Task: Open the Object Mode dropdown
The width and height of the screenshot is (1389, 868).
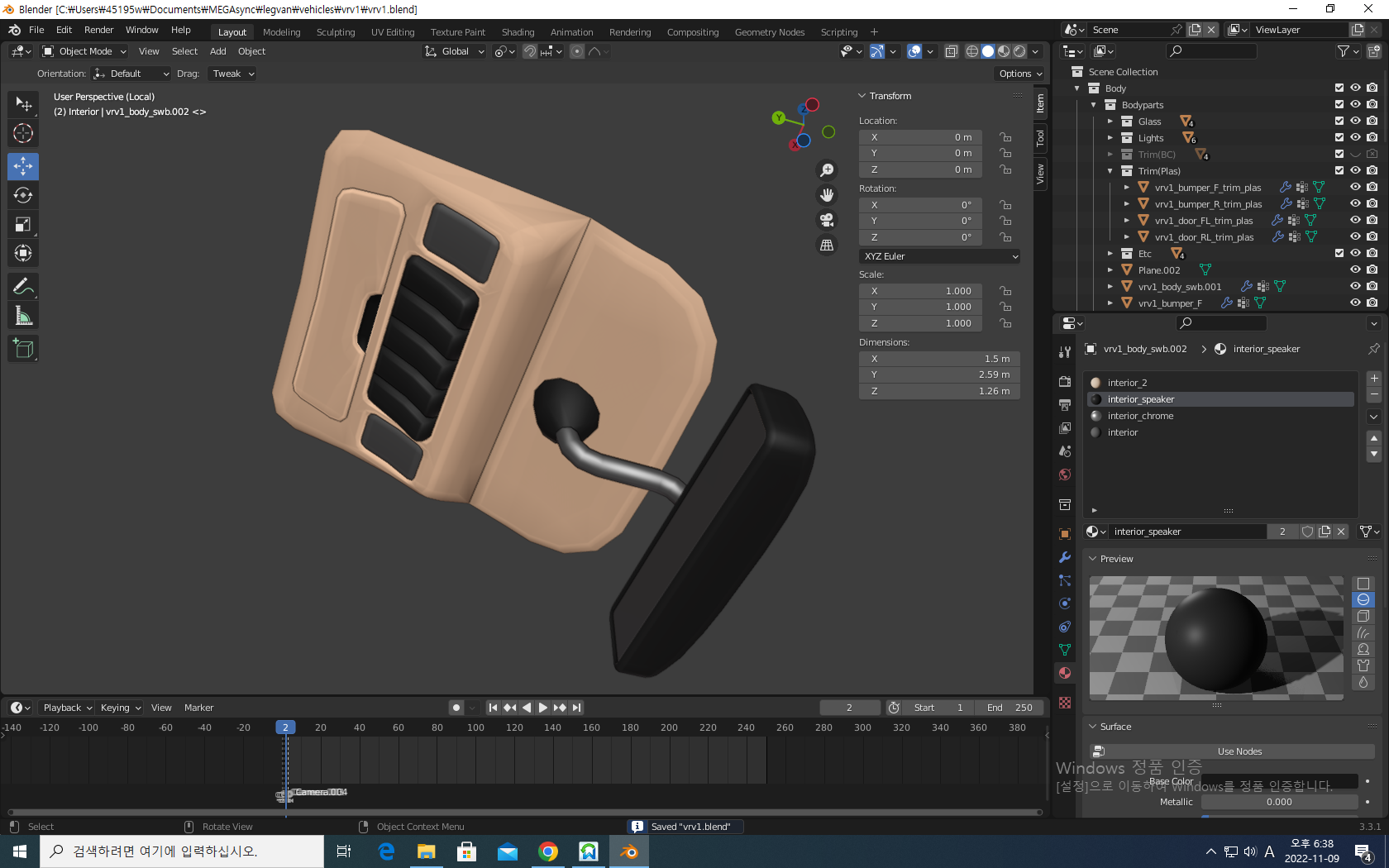Action: pyautogui.click(x=84, y=51)
